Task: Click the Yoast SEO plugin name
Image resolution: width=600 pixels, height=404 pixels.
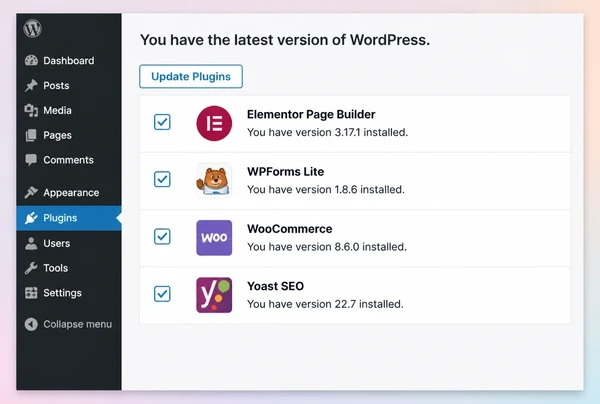Action: (276, 286)
